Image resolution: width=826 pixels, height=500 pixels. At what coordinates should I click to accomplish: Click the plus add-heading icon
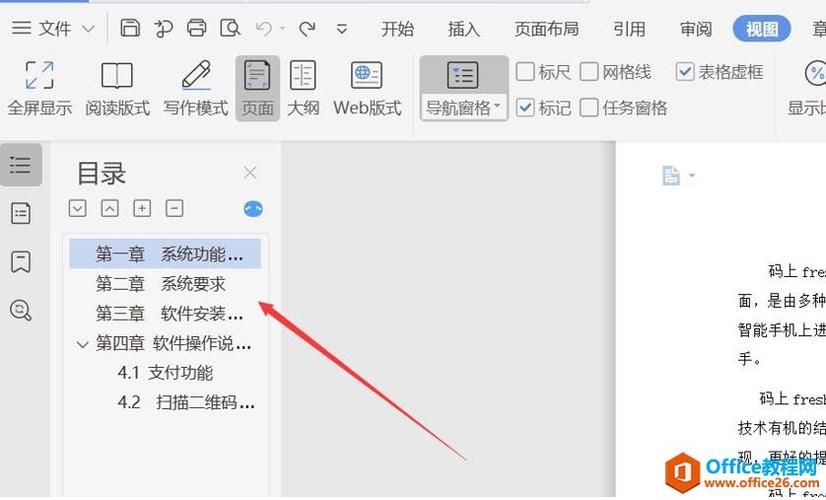[x=142, y=209]
